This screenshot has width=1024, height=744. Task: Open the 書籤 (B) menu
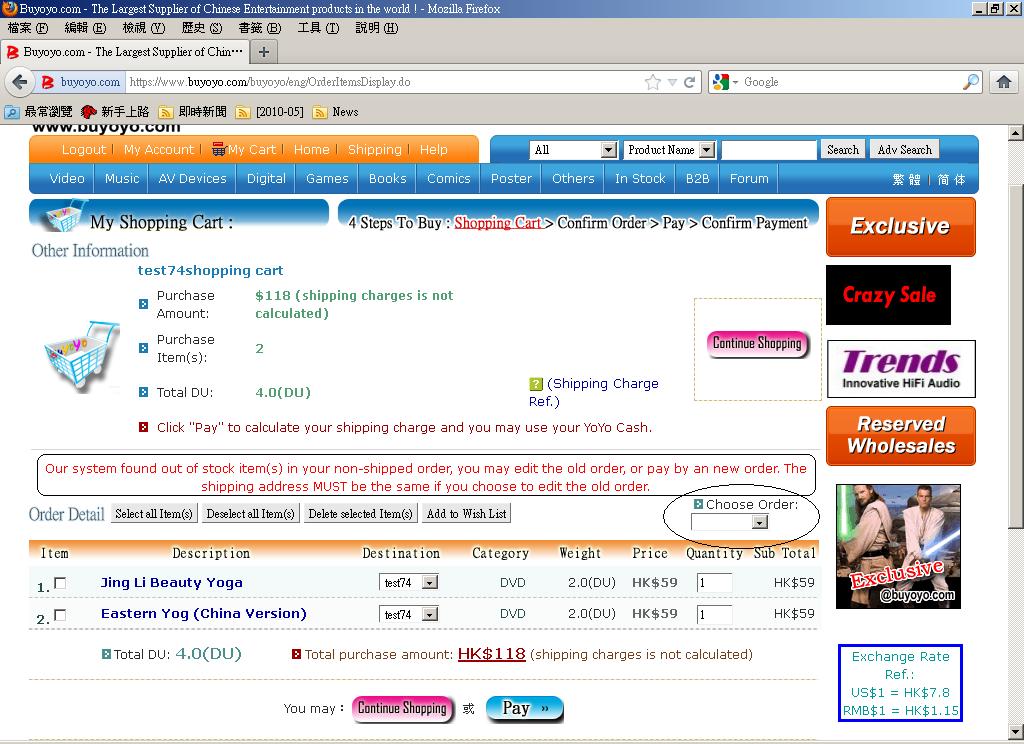coord(260,28)
